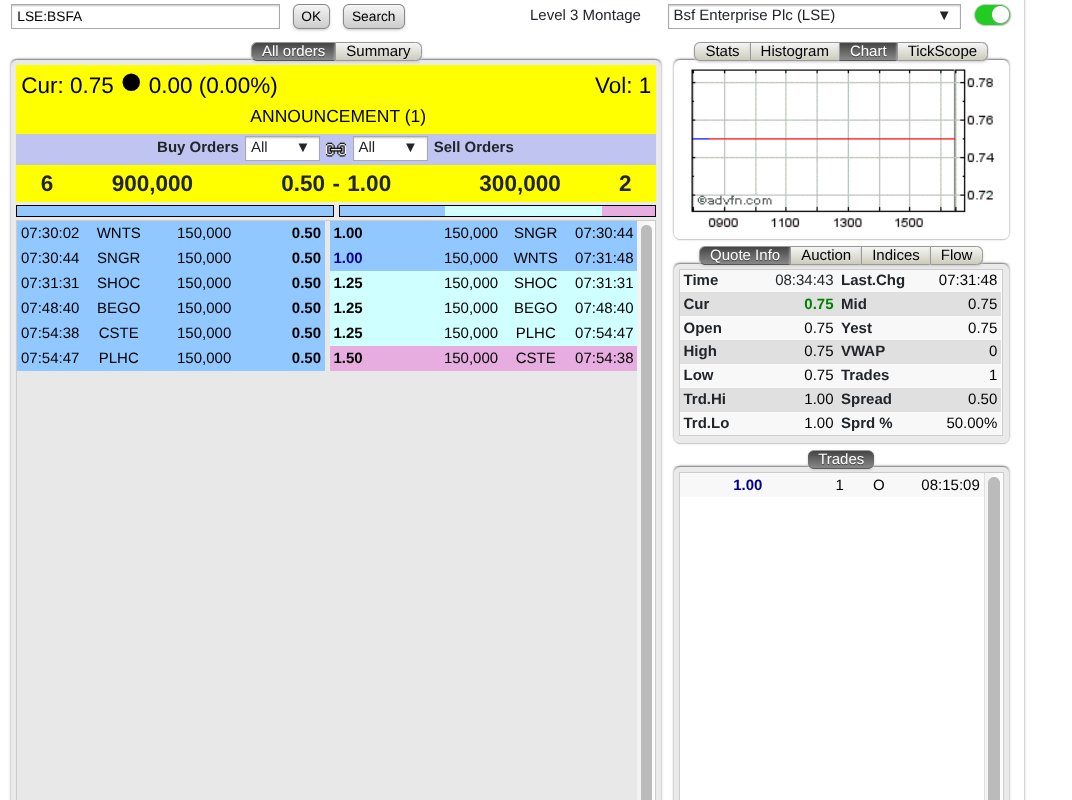Click the Vol: 1 header value
The width and height of the screenshot is (1072, 800).
tap(622, 85)
